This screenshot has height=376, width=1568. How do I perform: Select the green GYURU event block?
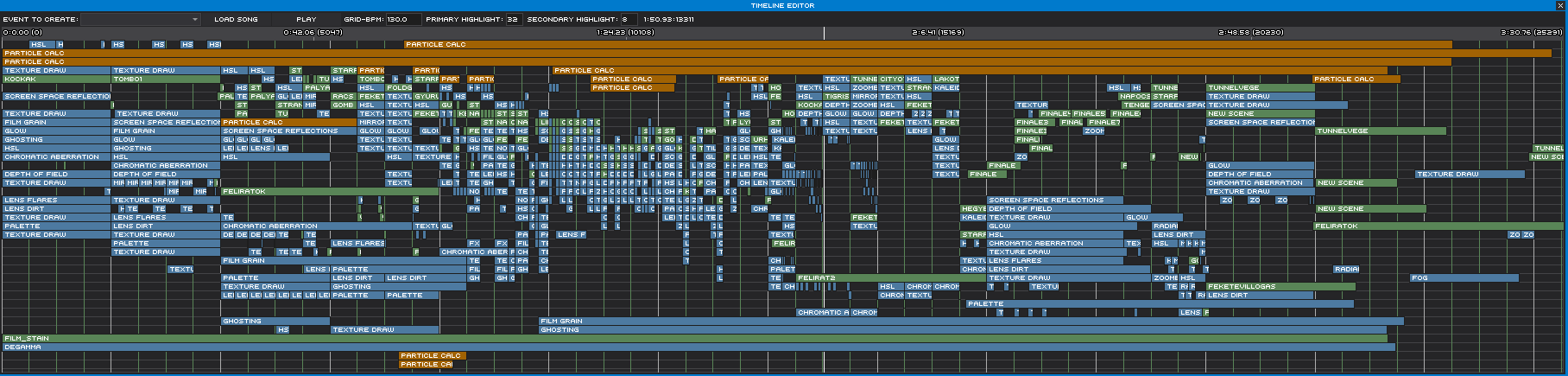pyautogui.click(x=426, y=97)
